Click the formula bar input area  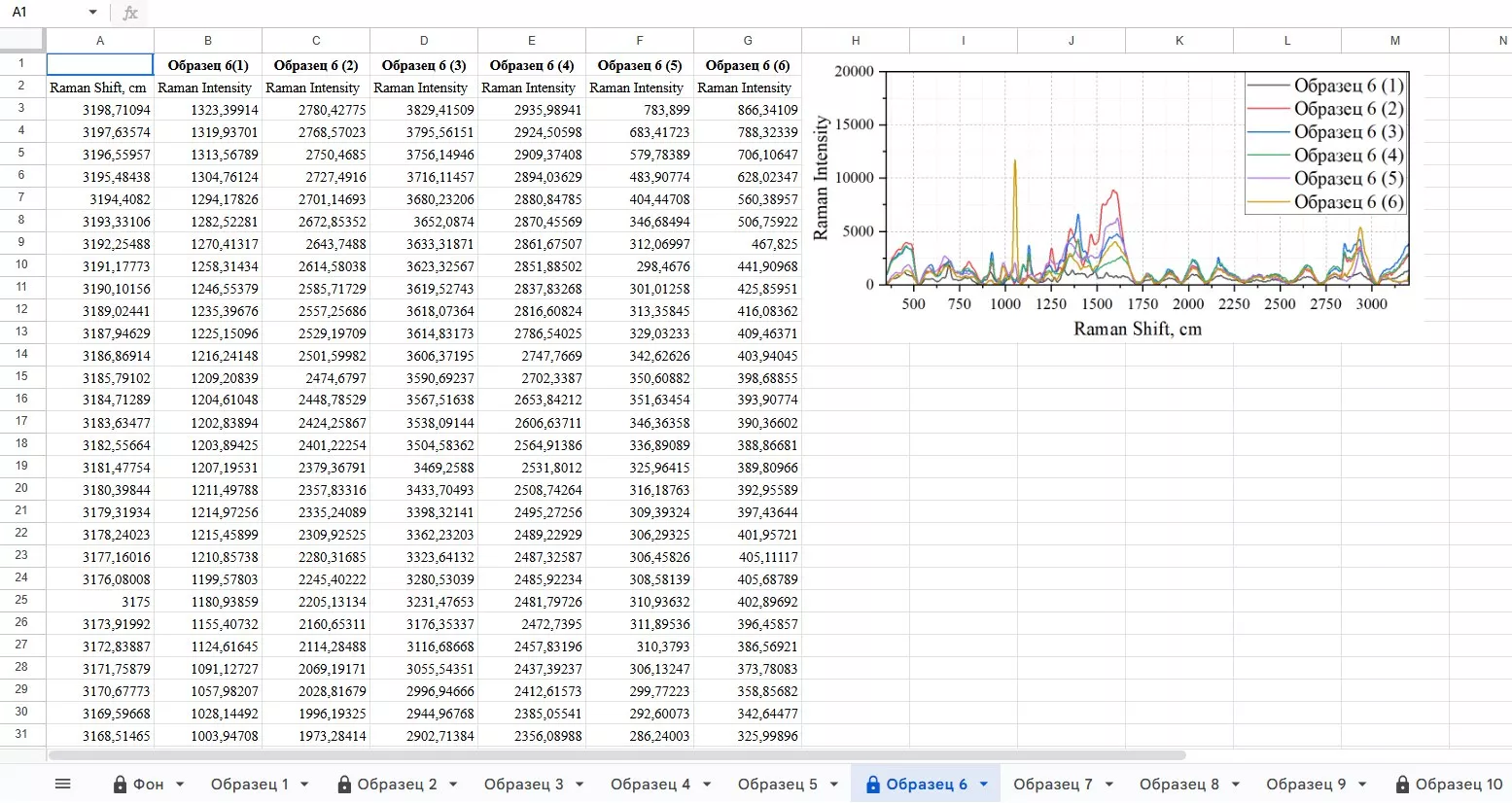click(x=826, y=13)
